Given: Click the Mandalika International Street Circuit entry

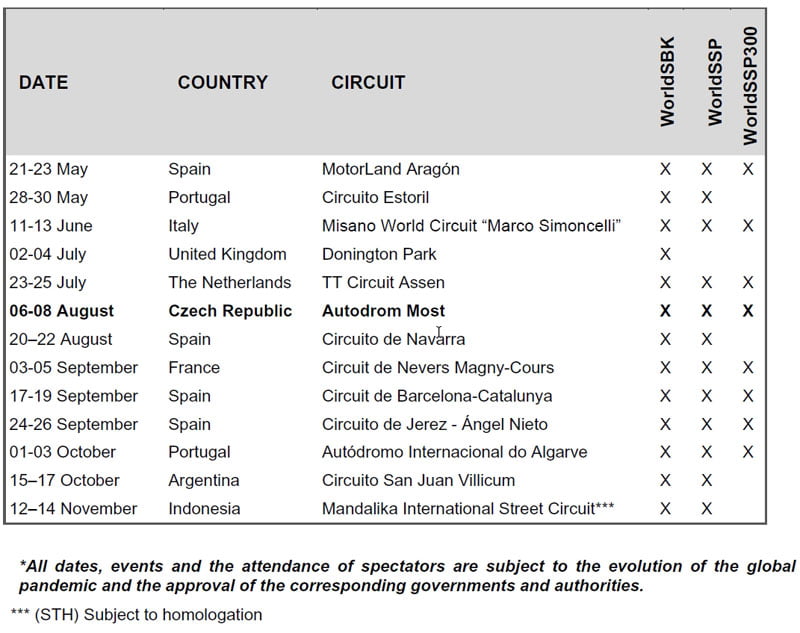Looking at the screenshot, I should point(467,508).
